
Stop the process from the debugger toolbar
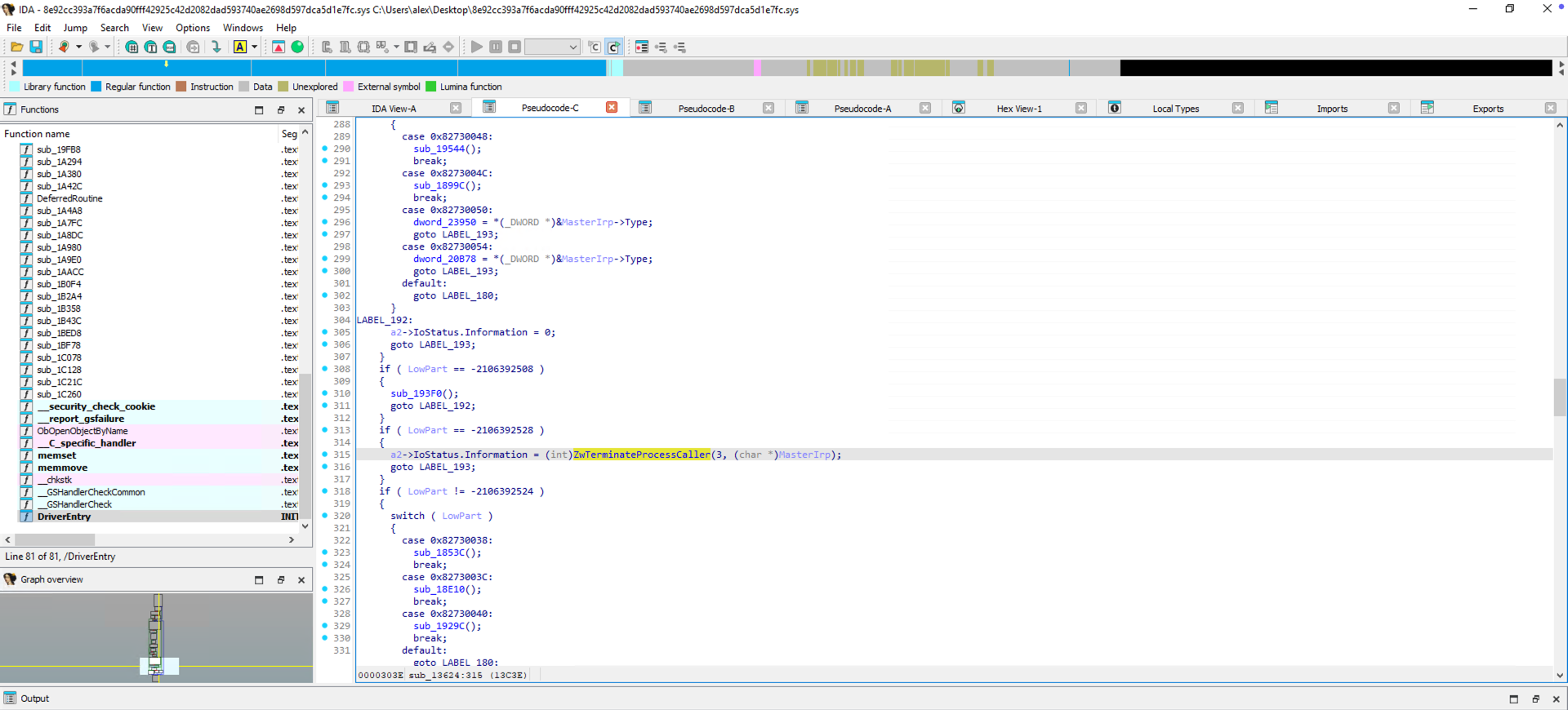tap(514, 47)
